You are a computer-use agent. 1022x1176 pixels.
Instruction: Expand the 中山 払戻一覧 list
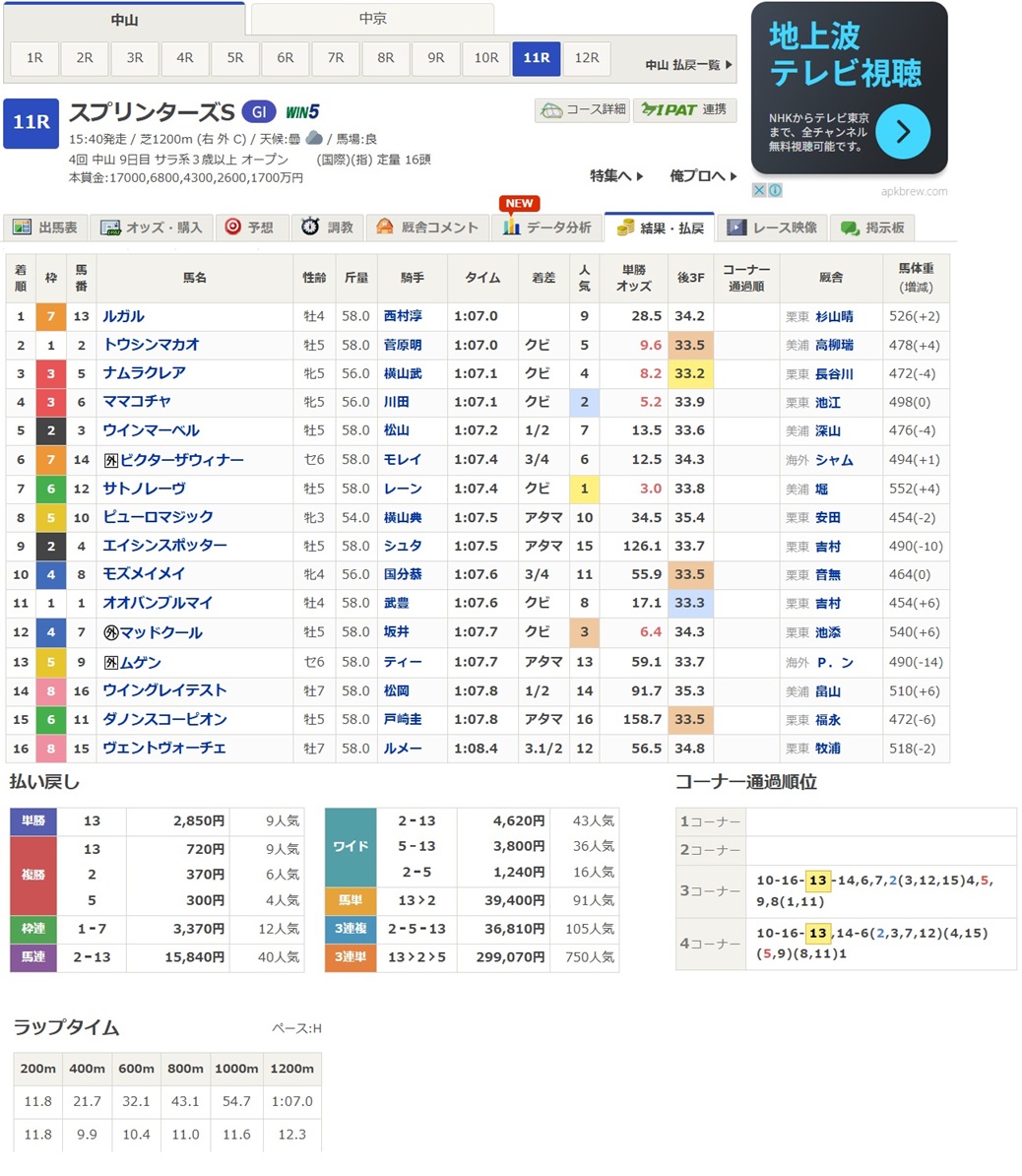pyautogui.click(x=688, y=65)
